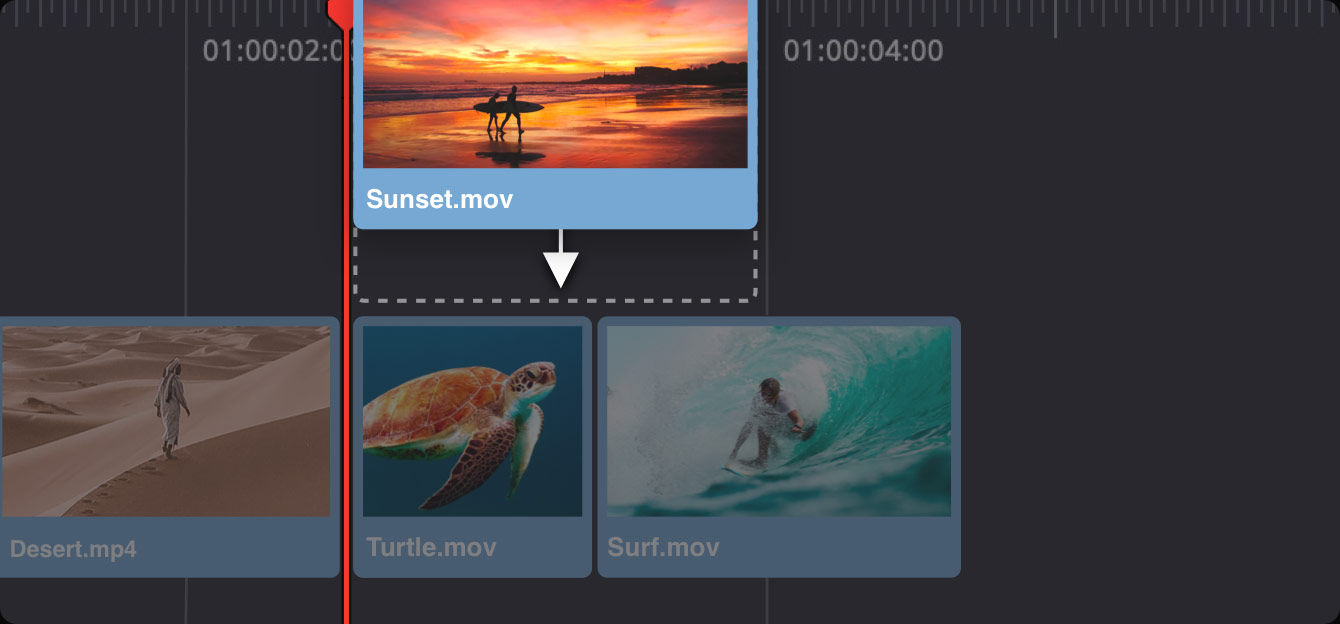Click the 01:00:04:00 timecode label
The width and height of the screenshot is (1340, 624).
coord(862,50)
